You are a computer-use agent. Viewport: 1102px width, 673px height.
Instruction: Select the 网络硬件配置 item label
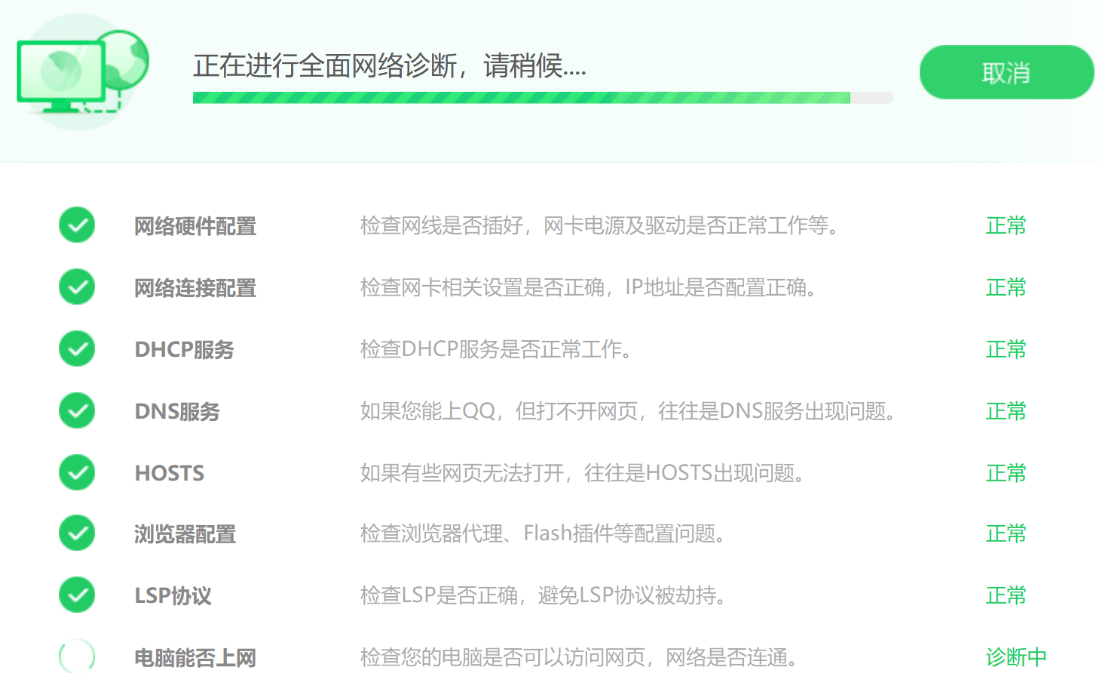click(195, 226)
